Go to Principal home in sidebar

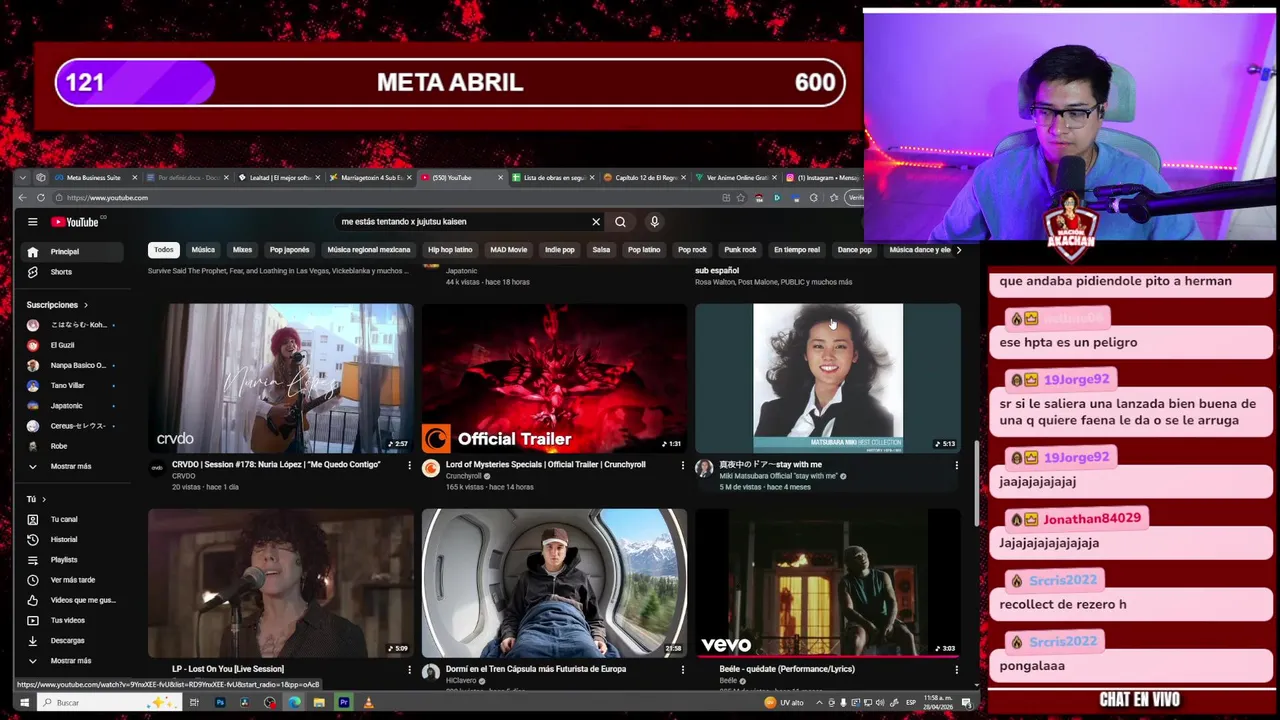point(70,251)
